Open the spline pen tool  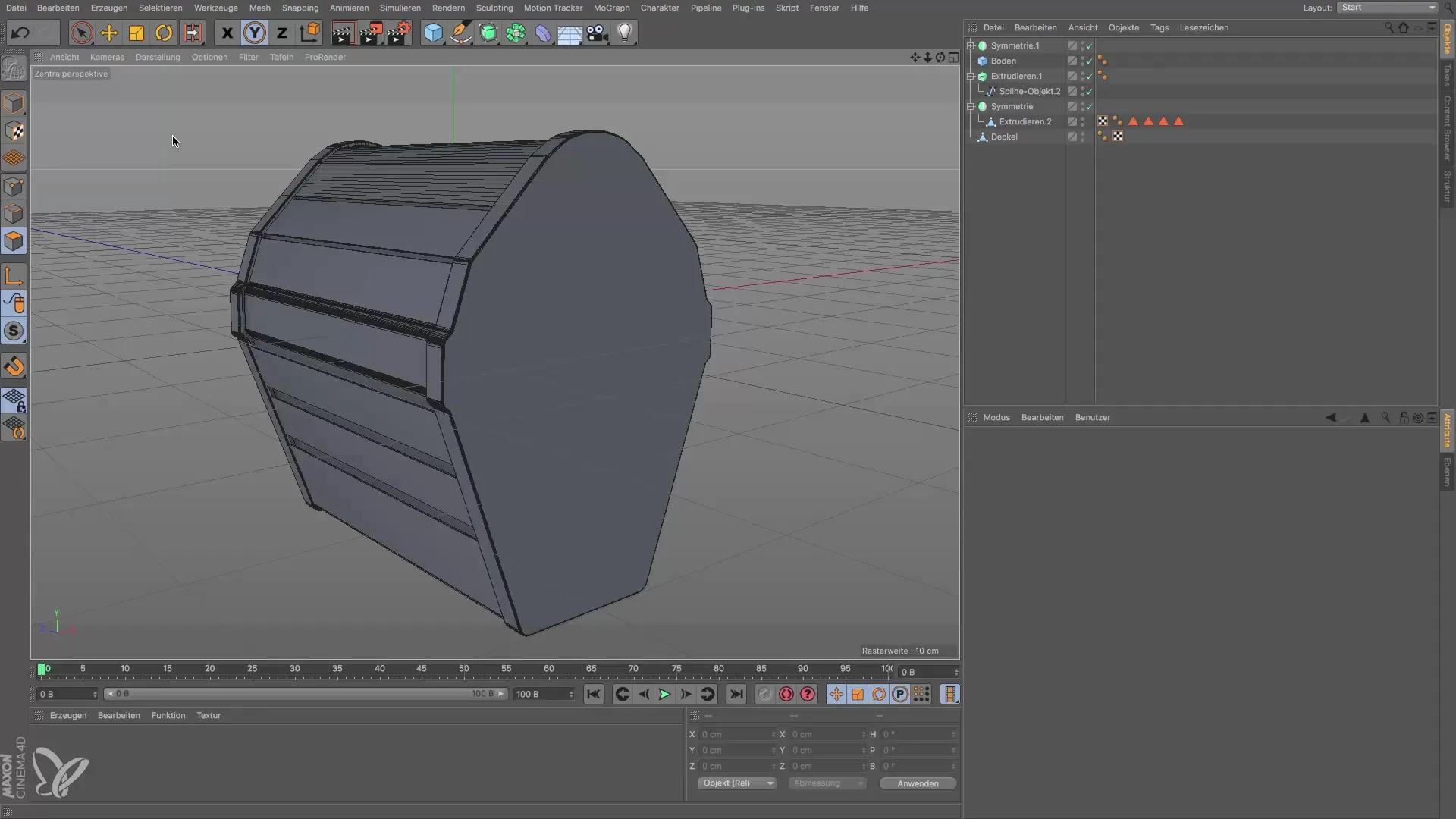click(x=460, y=33)
